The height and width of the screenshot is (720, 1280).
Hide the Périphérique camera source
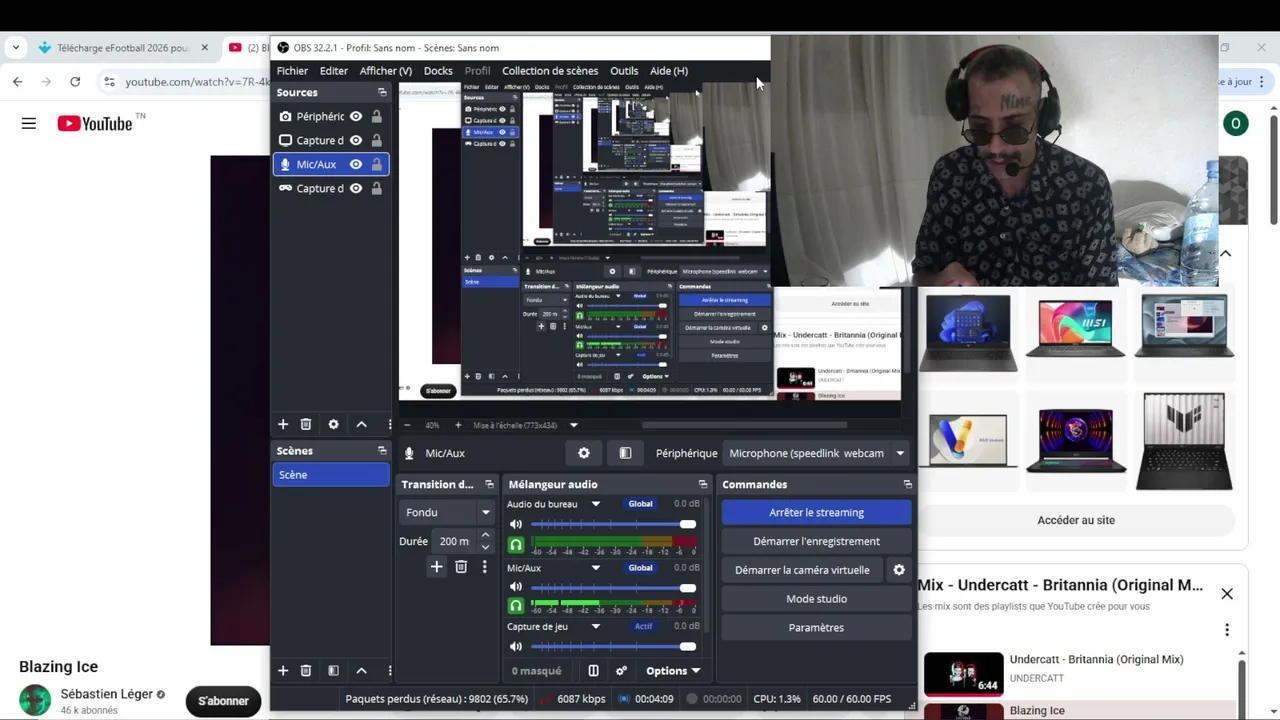tap(355, 116)
